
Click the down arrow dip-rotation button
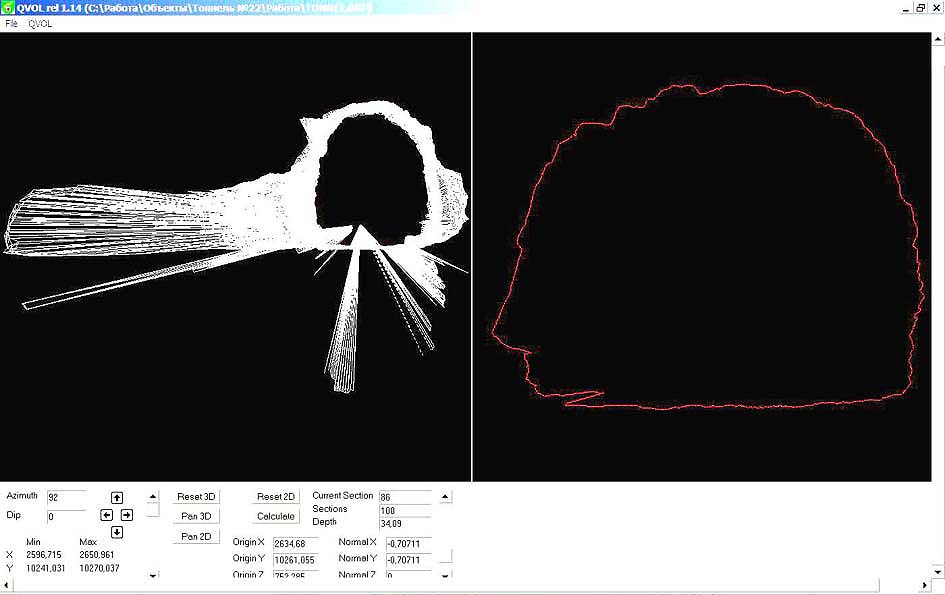pyautogui.click(x=117, y=532)
